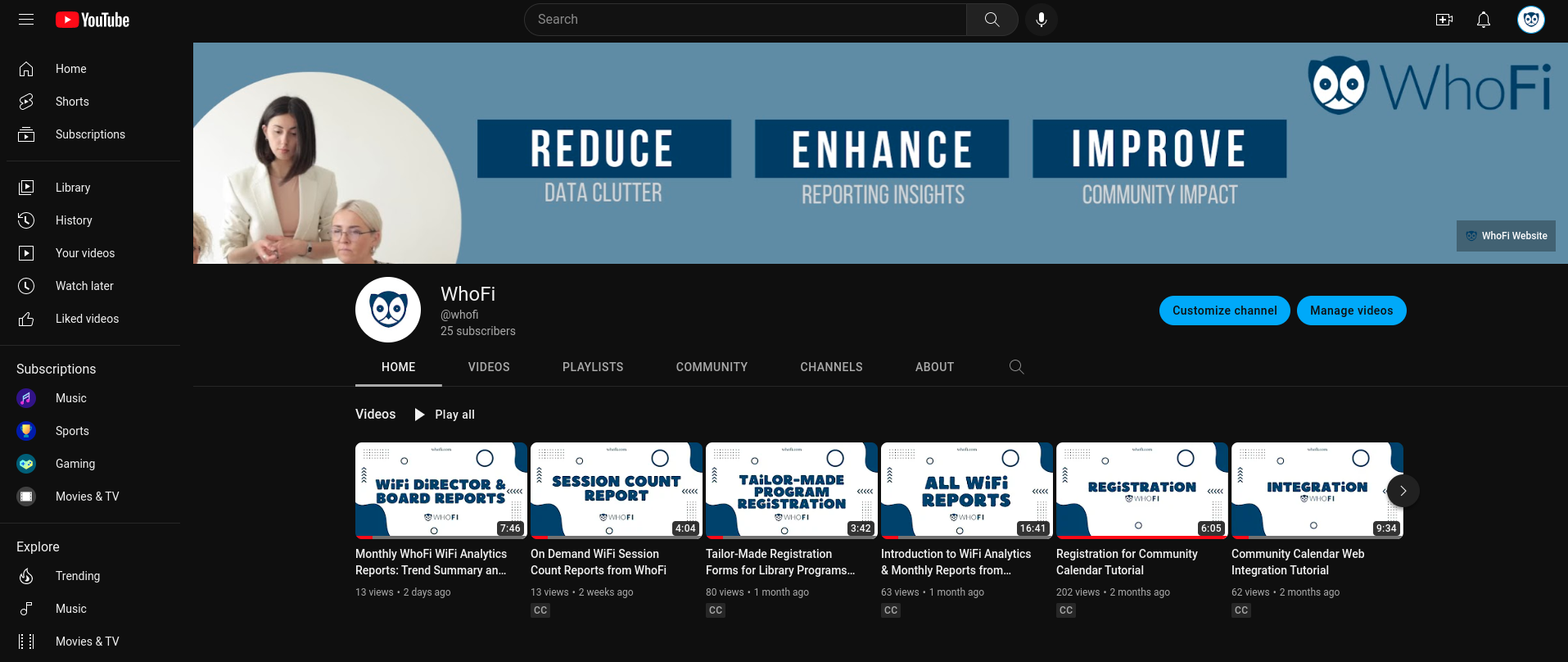Switch to the Videos tab
The image size is (1568, 662).
(x=489, y=367)
